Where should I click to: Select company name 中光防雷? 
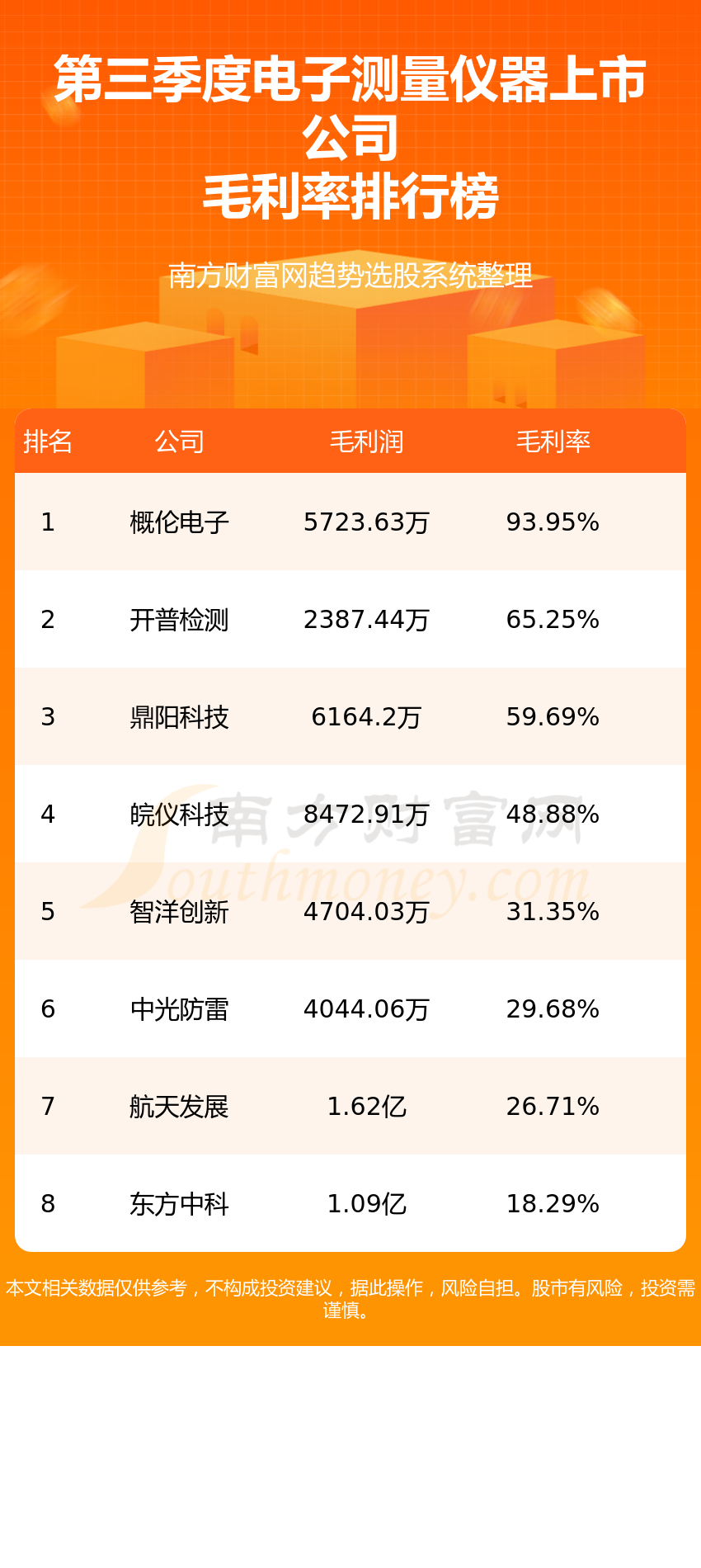click(179, 1009)
